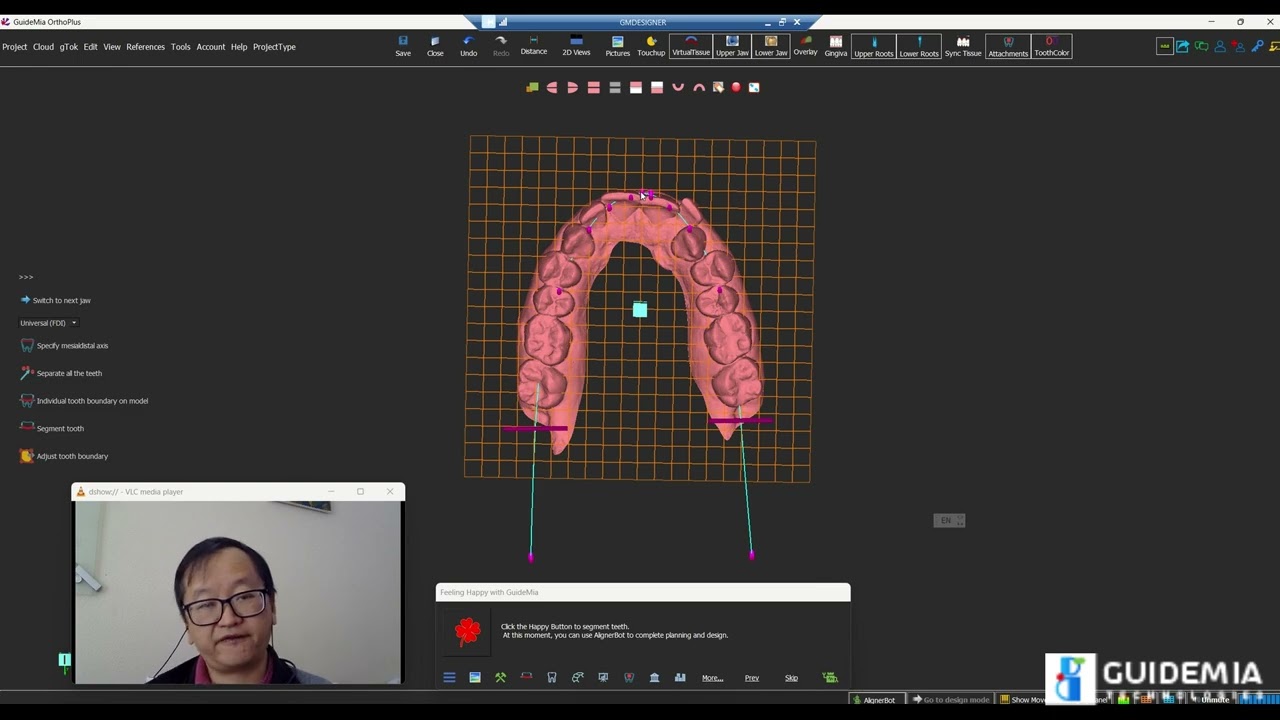
Task: Toggle Upper Jaw visibility
Action: point(732,46)
